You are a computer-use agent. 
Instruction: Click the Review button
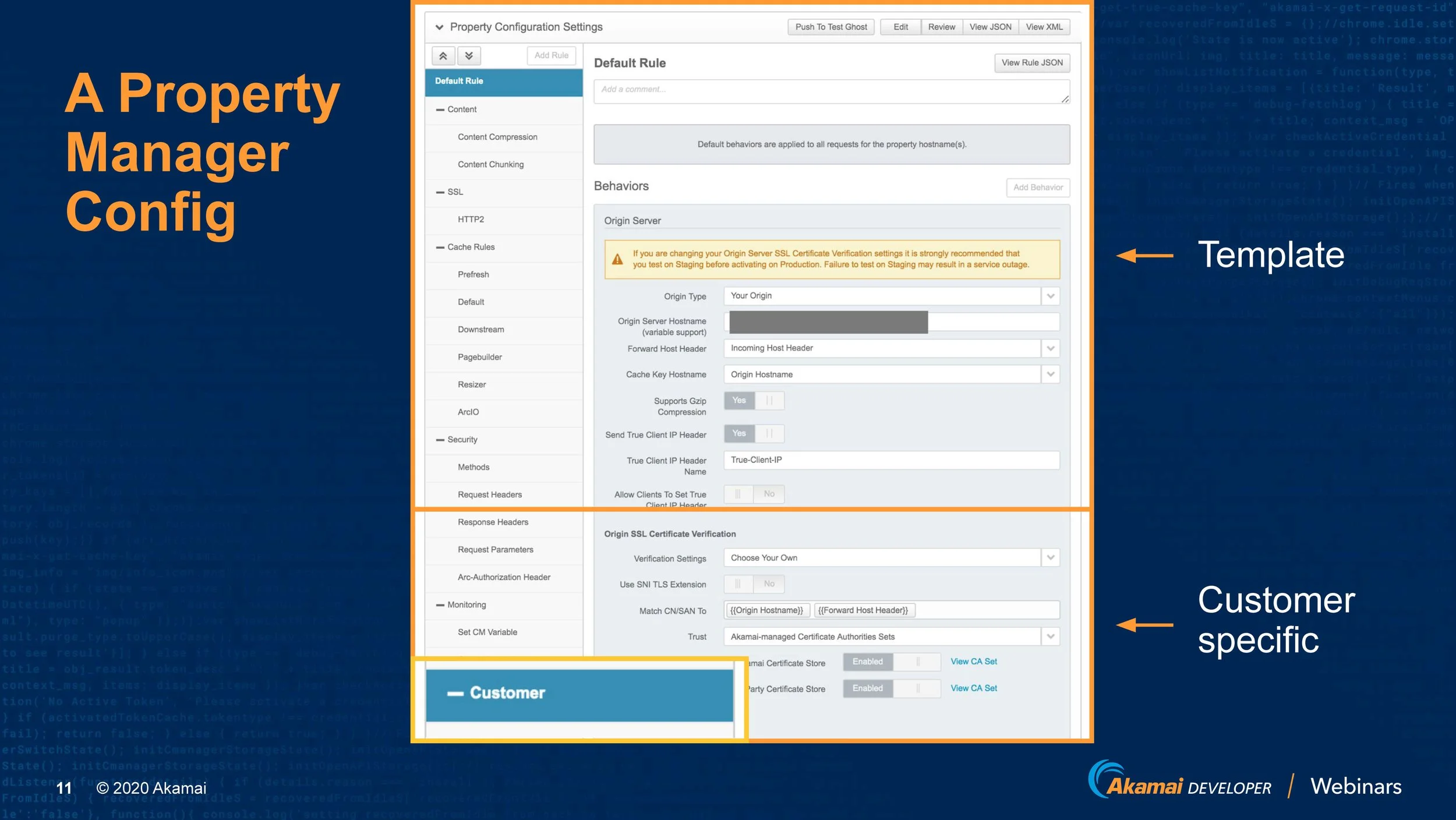click(x=942, y=27)
